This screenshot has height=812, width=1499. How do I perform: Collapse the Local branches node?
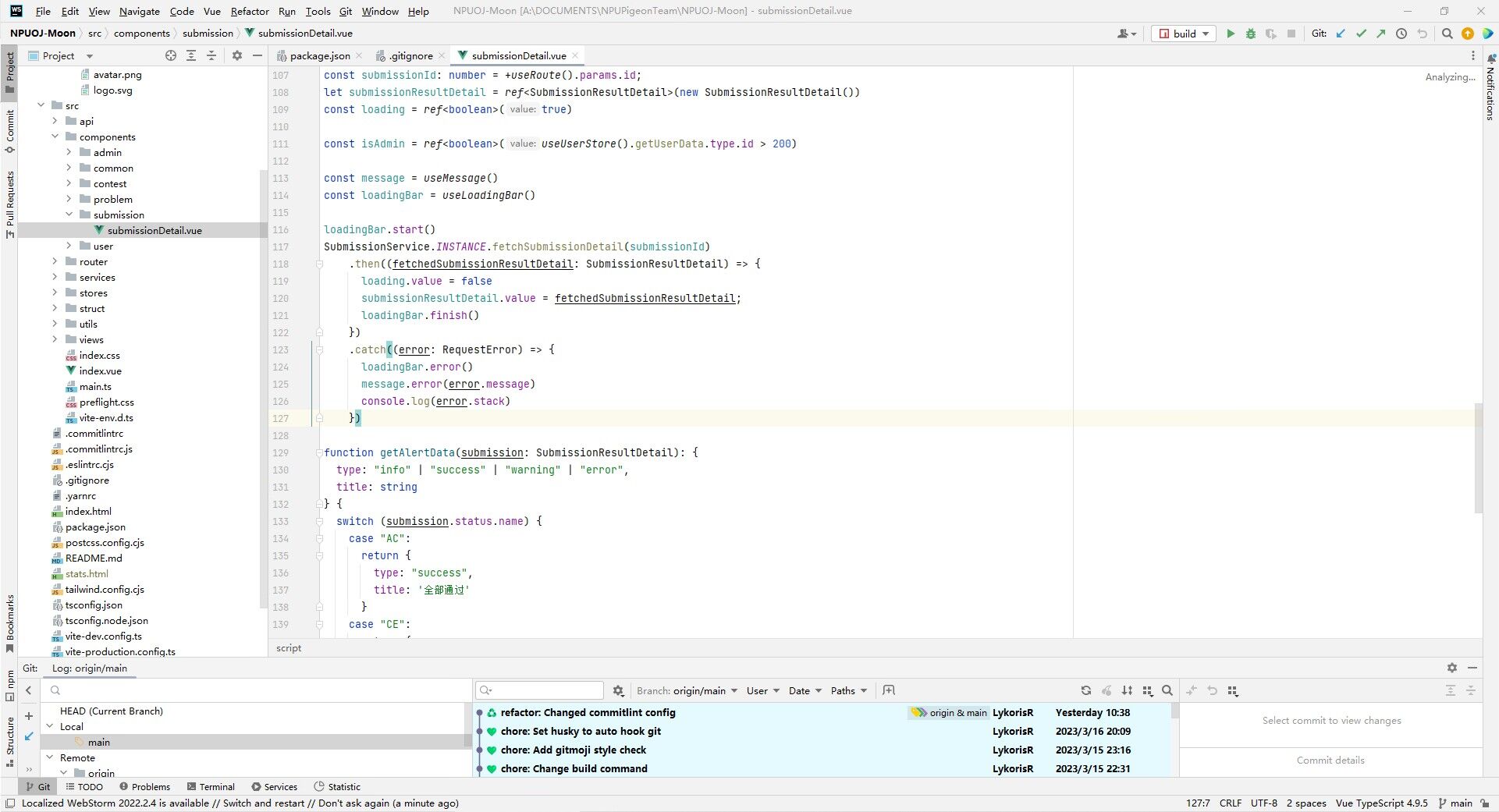50,726
